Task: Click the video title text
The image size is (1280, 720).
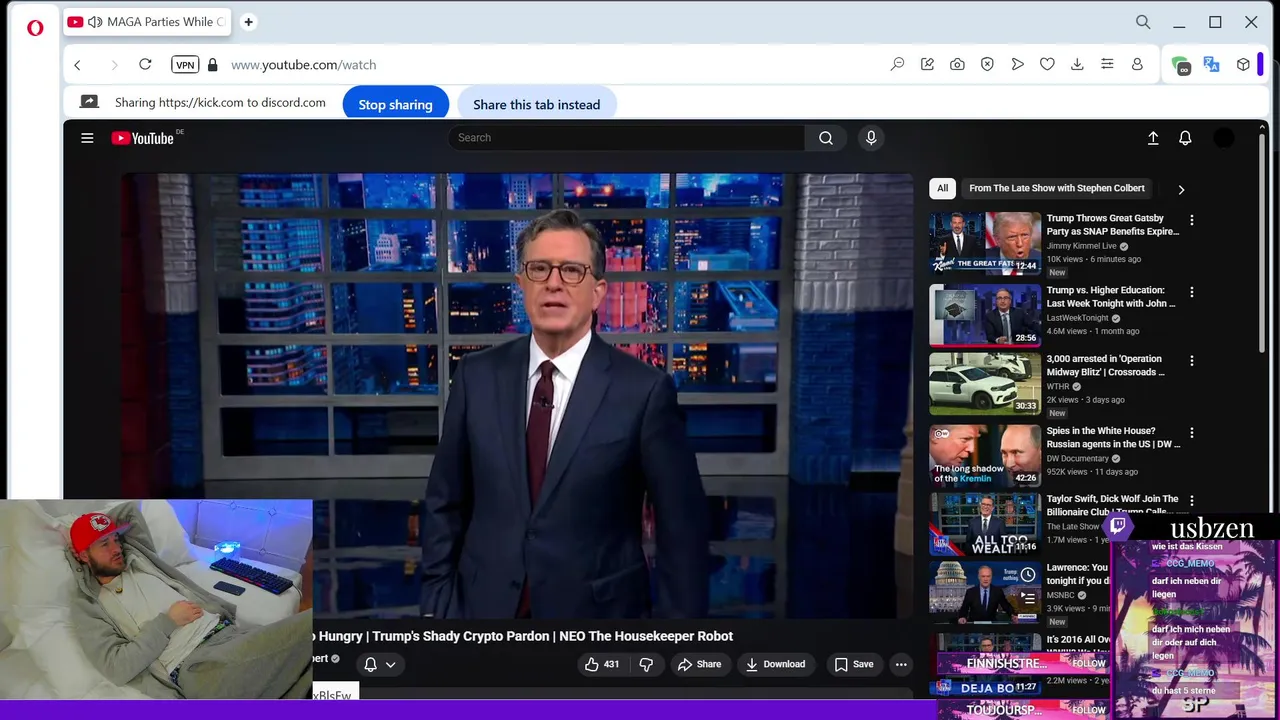Action: (523, 636)
